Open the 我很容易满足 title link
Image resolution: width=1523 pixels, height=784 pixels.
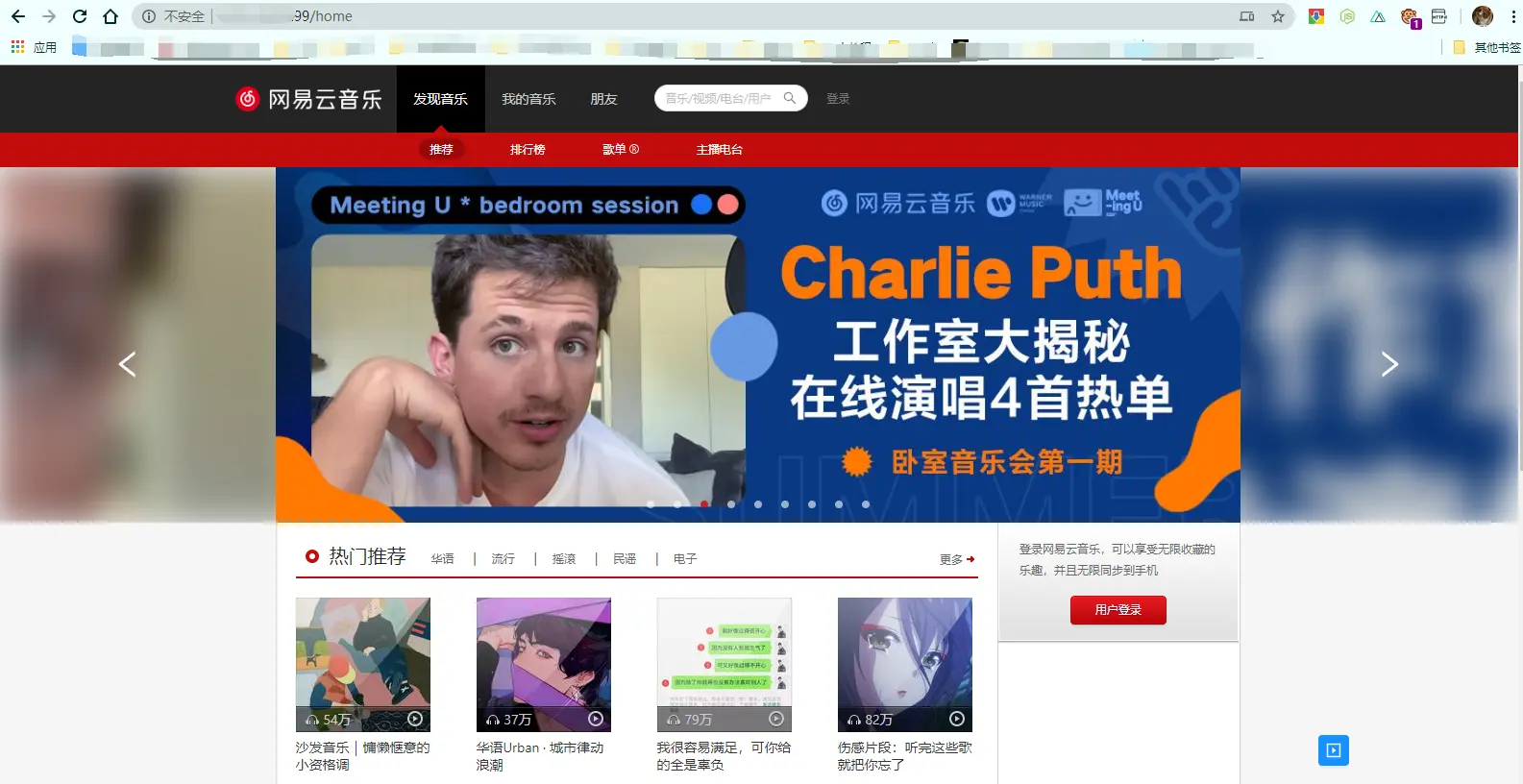pyautogui.click(x=724, y=756)
